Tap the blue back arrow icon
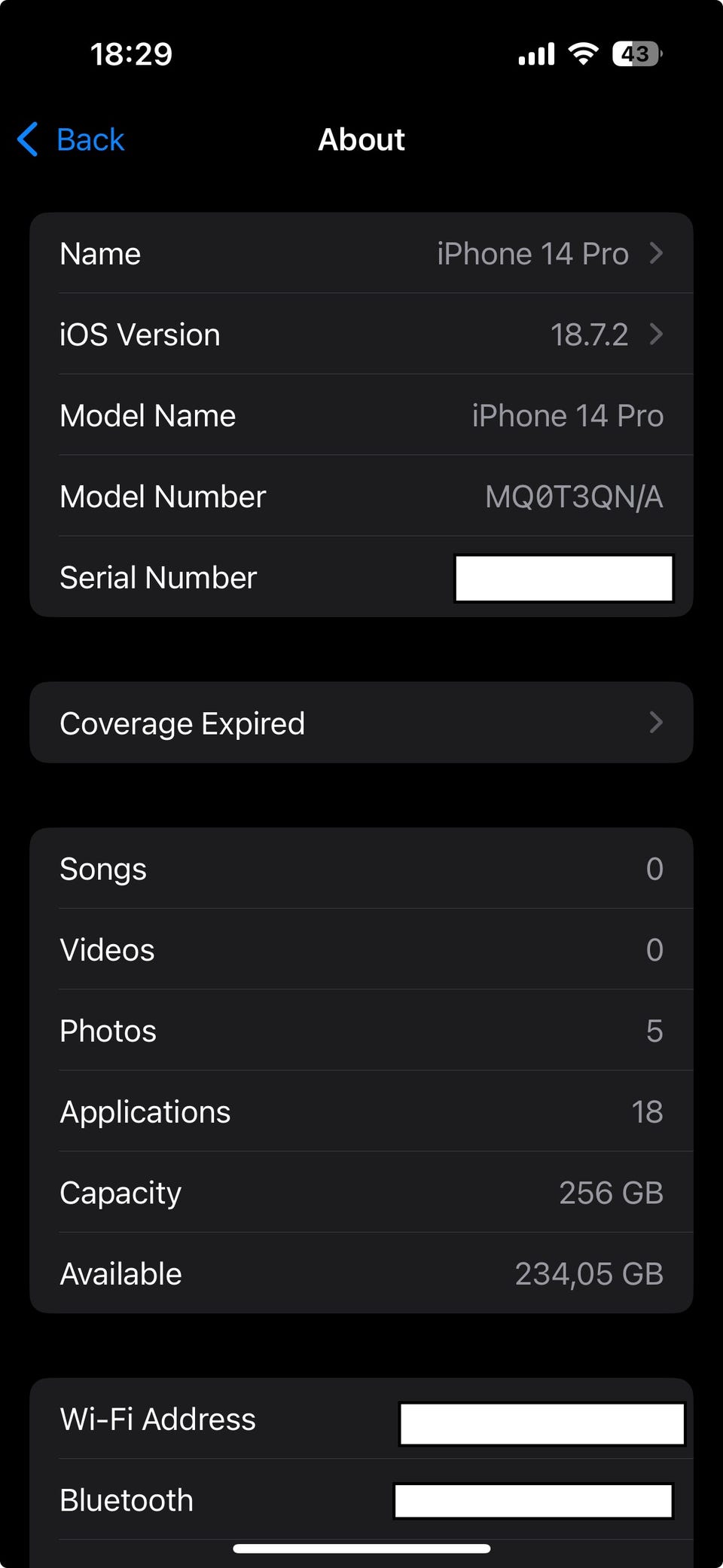This screenshot has width=723, height=1568. coord(28,139)
